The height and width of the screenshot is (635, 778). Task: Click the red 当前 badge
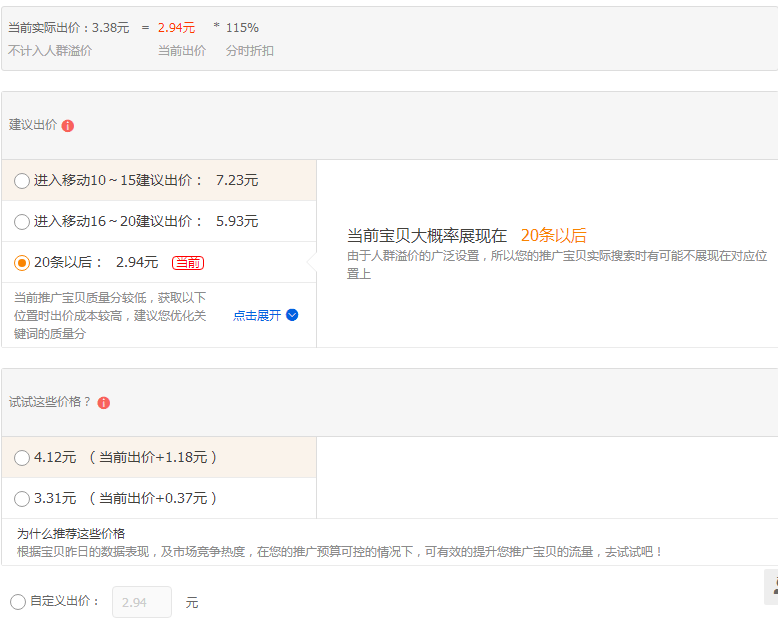pos(188,263)
